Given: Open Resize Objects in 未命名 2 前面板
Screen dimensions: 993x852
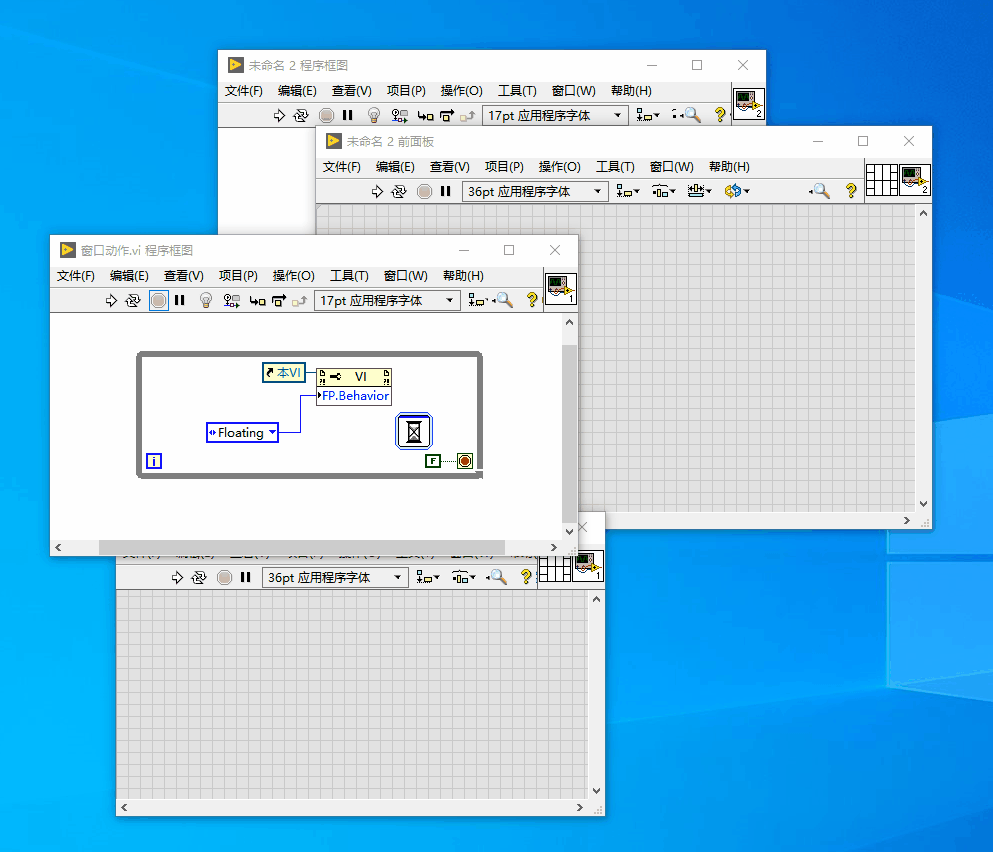Looking at the screenshot, I should click(699, 191).
